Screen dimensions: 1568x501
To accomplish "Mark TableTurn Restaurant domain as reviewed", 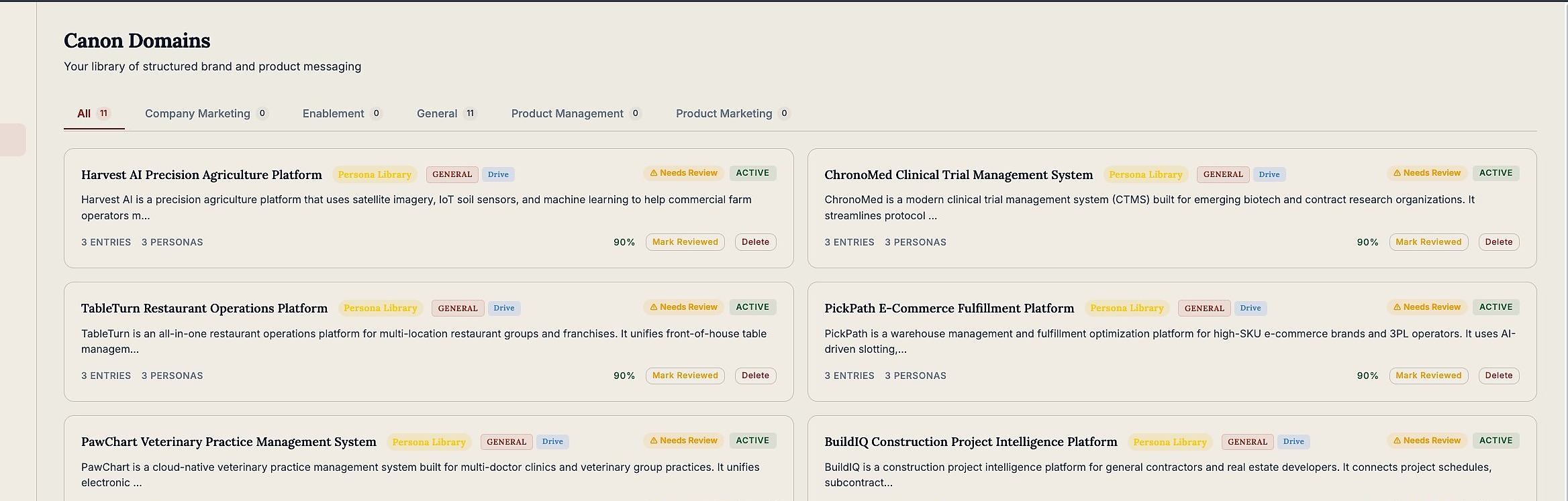I will [x=685, y=376].
